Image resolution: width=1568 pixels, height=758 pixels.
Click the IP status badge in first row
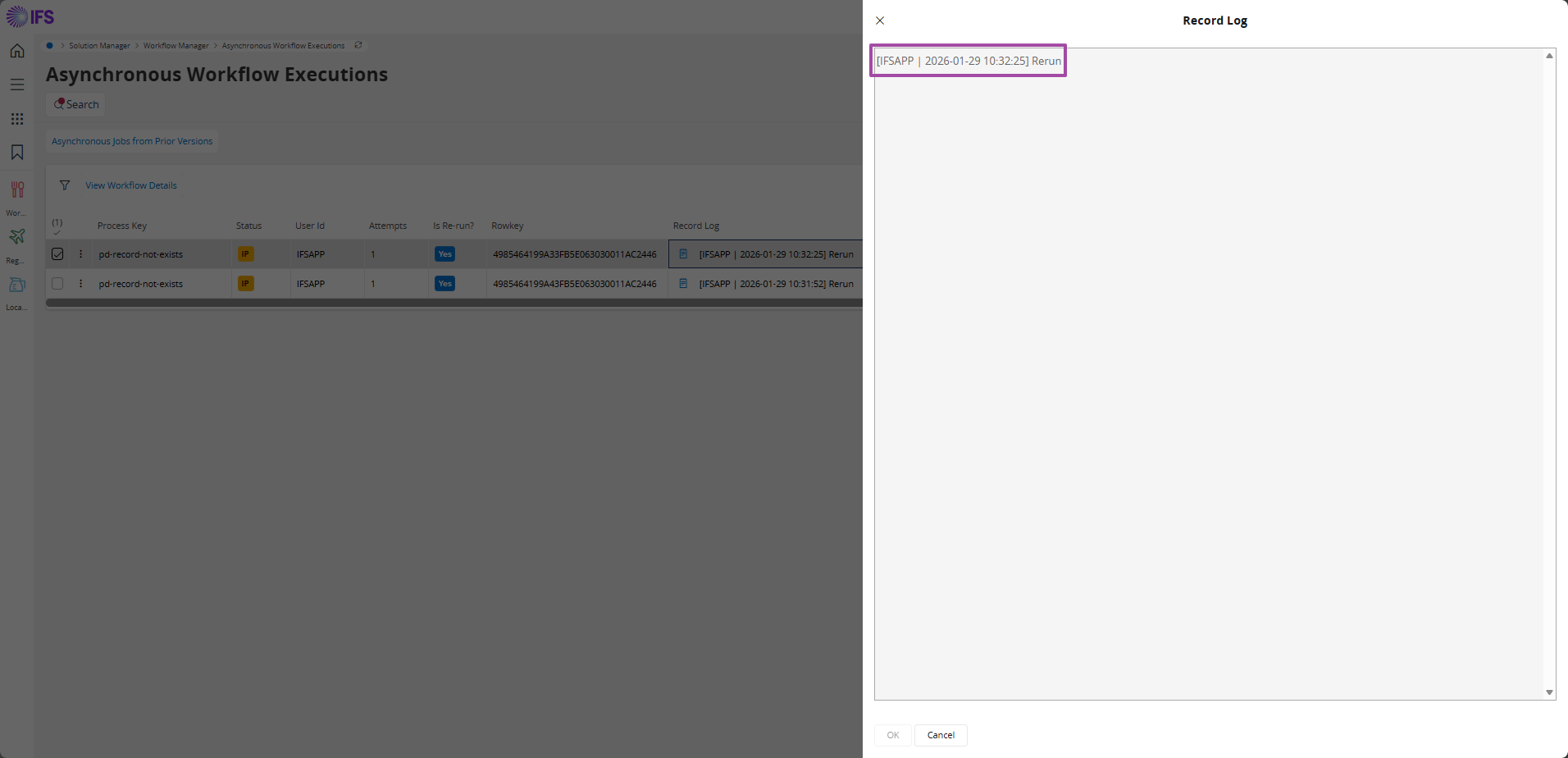tap(245, 254)
